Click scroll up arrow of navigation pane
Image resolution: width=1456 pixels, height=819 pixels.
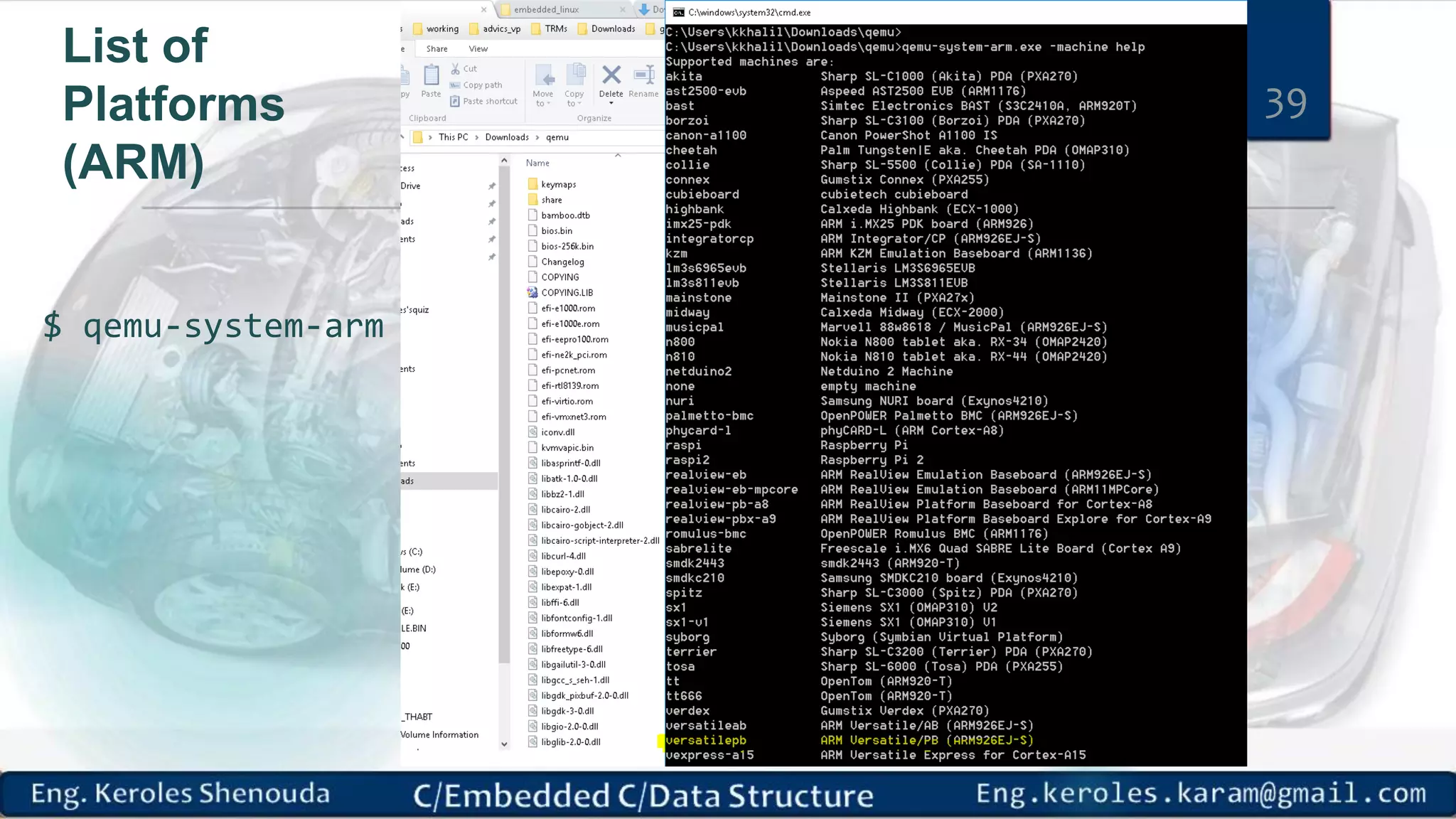pyautogui.click(x=504, y=161)
